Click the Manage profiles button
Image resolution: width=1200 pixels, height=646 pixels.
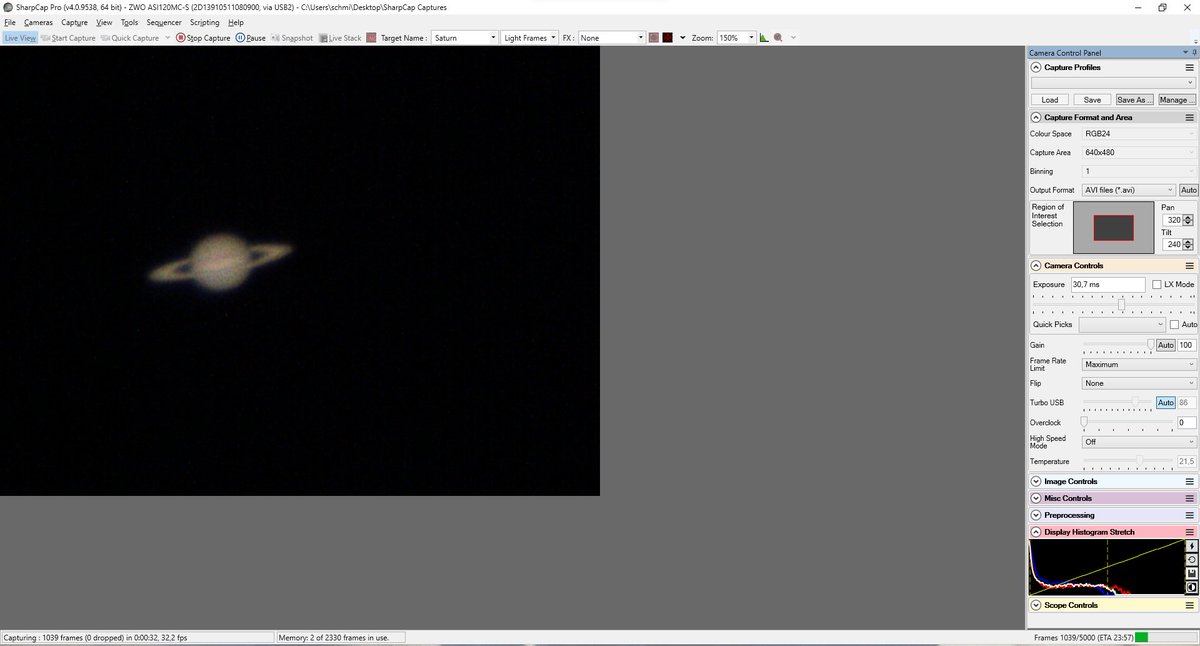[x=1176, y=100]
